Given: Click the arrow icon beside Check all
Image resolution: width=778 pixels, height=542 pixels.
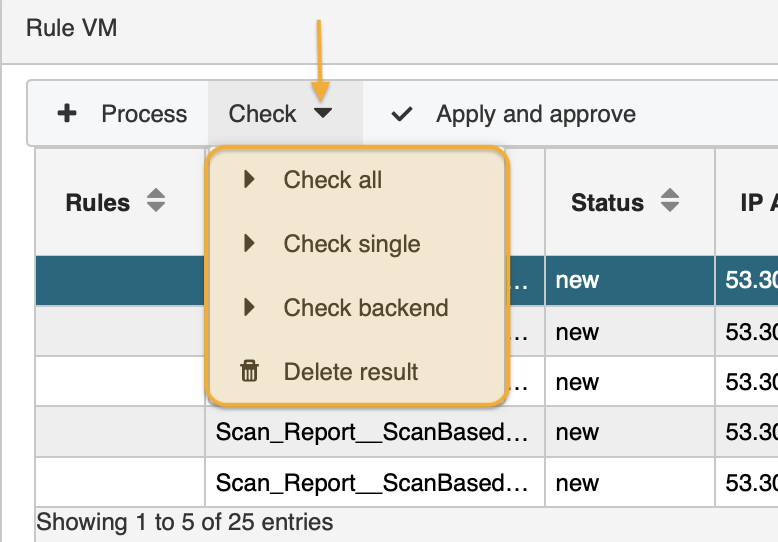Looking at the screenshot, I should click(249, 180).
